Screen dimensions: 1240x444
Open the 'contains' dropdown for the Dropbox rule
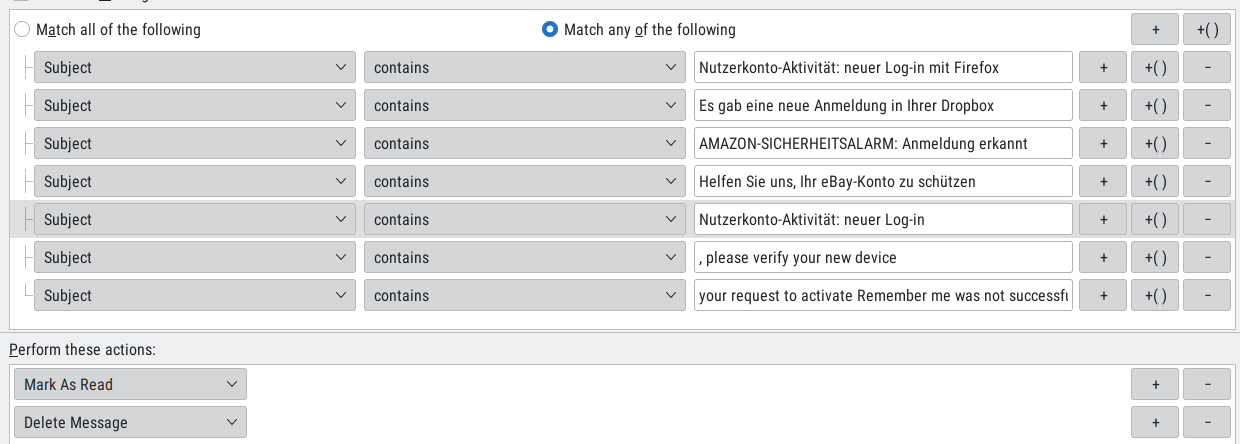(524, 106)
